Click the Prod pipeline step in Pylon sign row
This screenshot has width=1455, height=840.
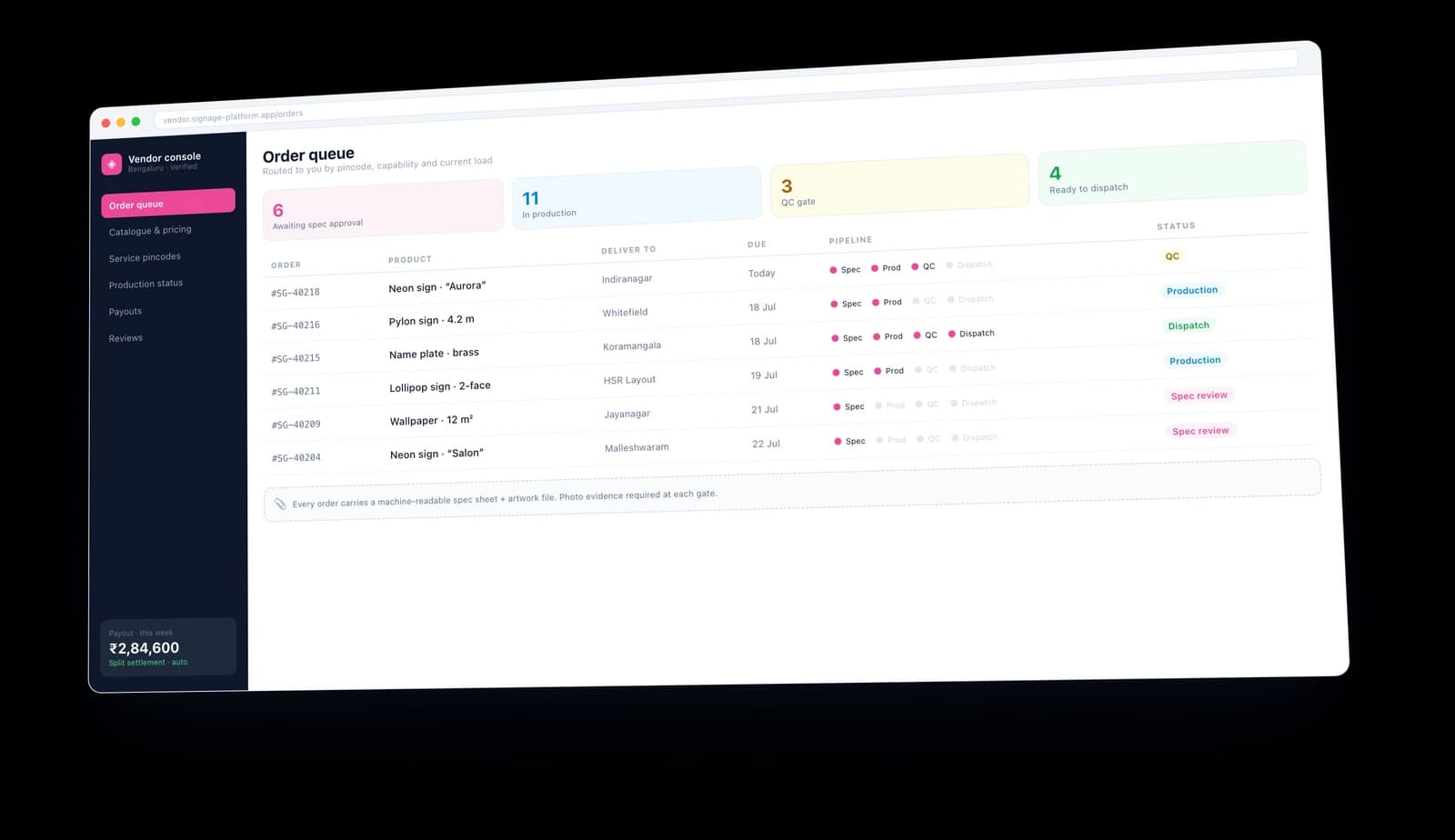[887, 302]
